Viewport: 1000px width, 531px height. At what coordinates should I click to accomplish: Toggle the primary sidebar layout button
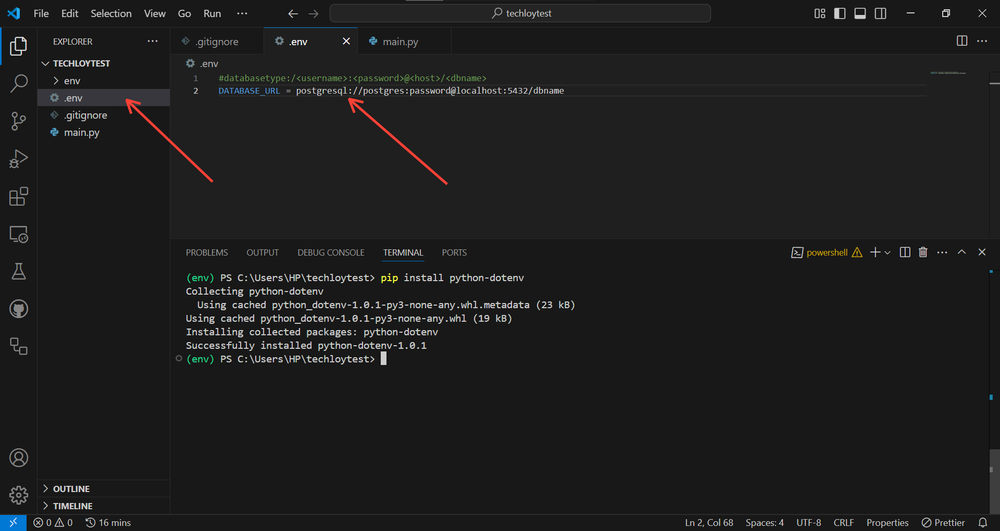pos(839,14)
